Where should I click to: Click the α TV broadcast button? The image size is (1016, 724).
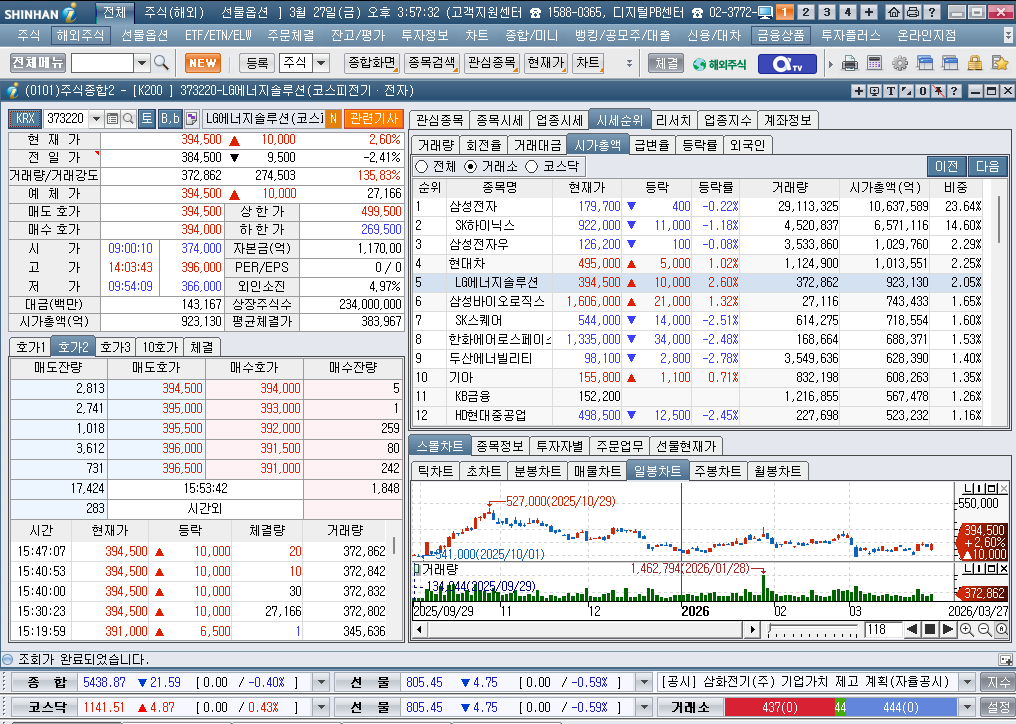tap(789, 64)
